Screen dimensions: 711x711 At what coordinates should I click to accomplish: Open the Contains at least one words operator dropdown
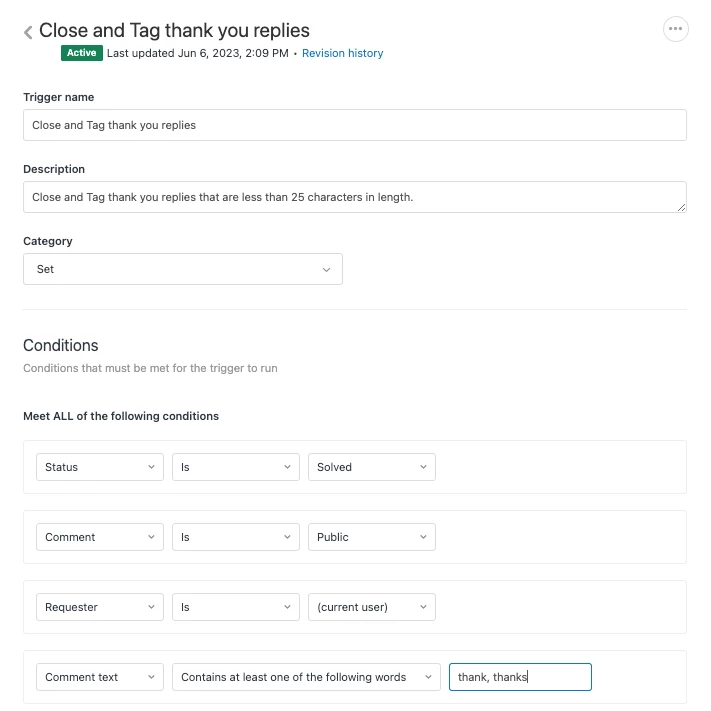click(306, 677)
